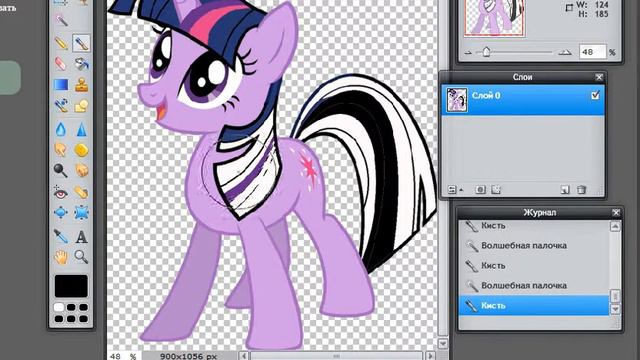
Task: Toggle visibility checkbox of Слой 0
Action: click(595, 95)
